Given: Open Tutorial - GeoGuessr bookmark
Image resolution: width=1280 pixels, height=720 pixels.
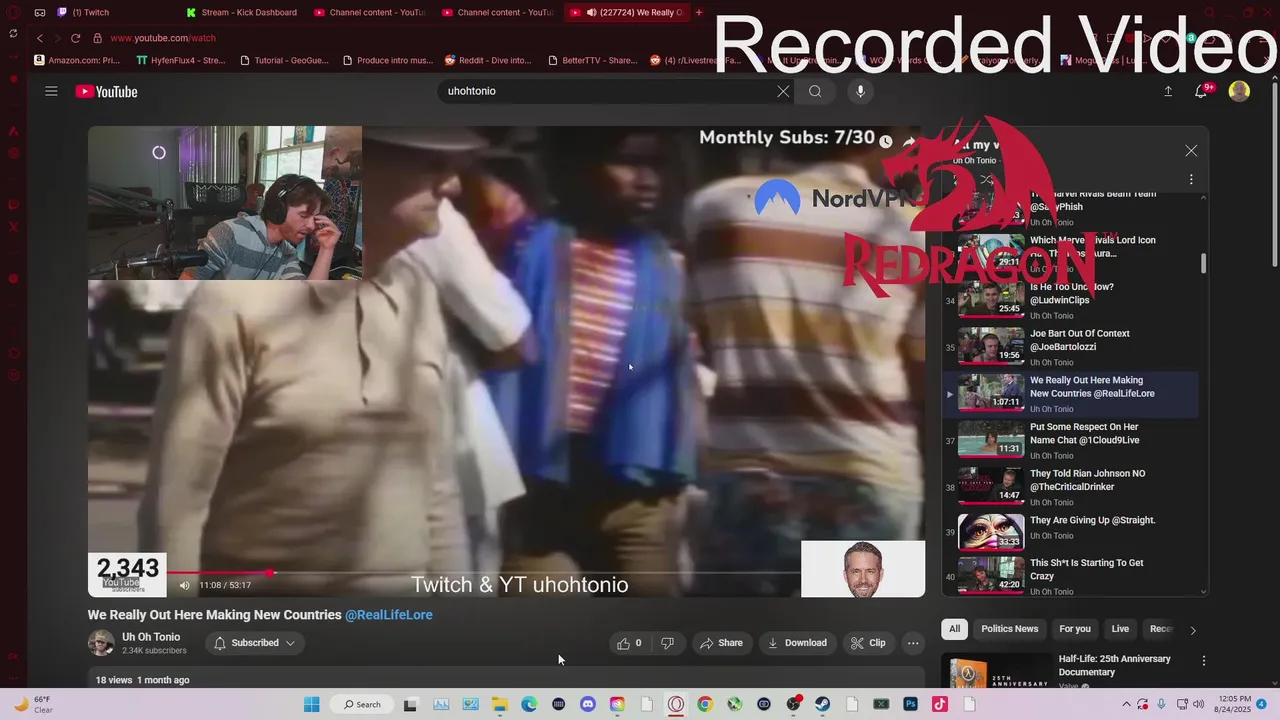Looking at the screenshot, I should (x=285, y=60).
